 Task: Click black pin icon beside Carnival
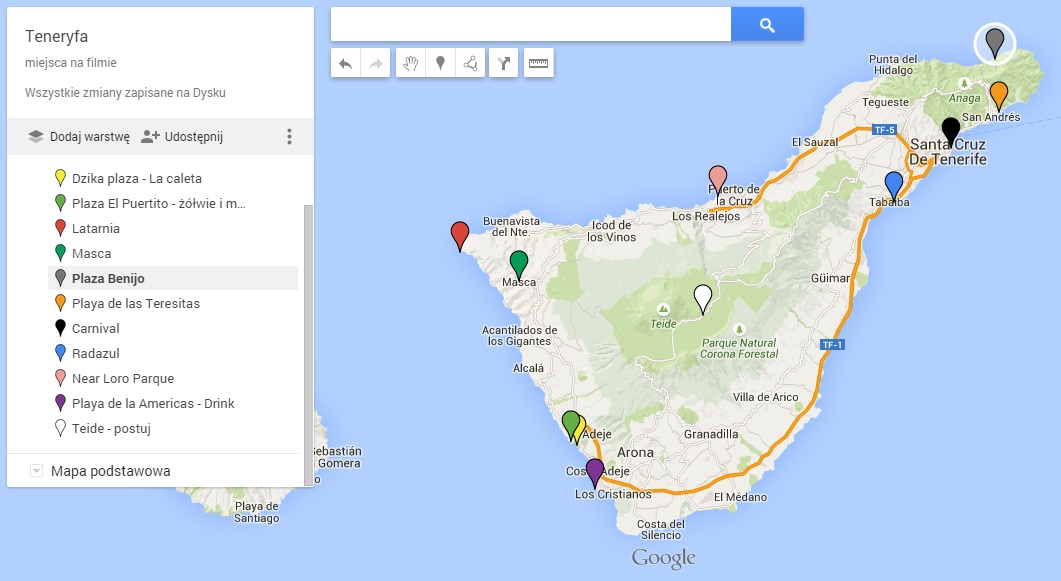[x=60, y=328]
